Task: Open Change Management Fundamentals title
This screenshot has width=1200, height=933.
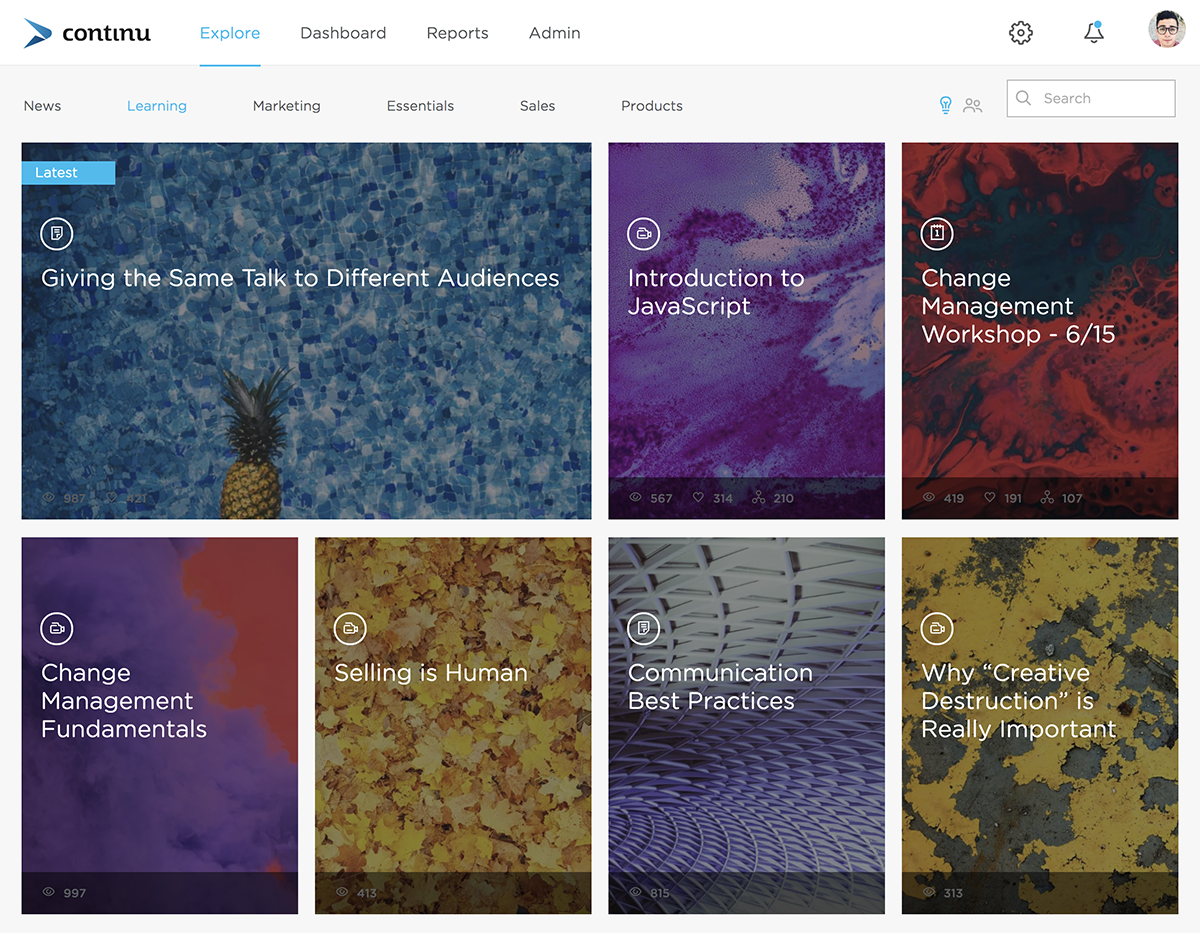Action: tap(124, 701)
